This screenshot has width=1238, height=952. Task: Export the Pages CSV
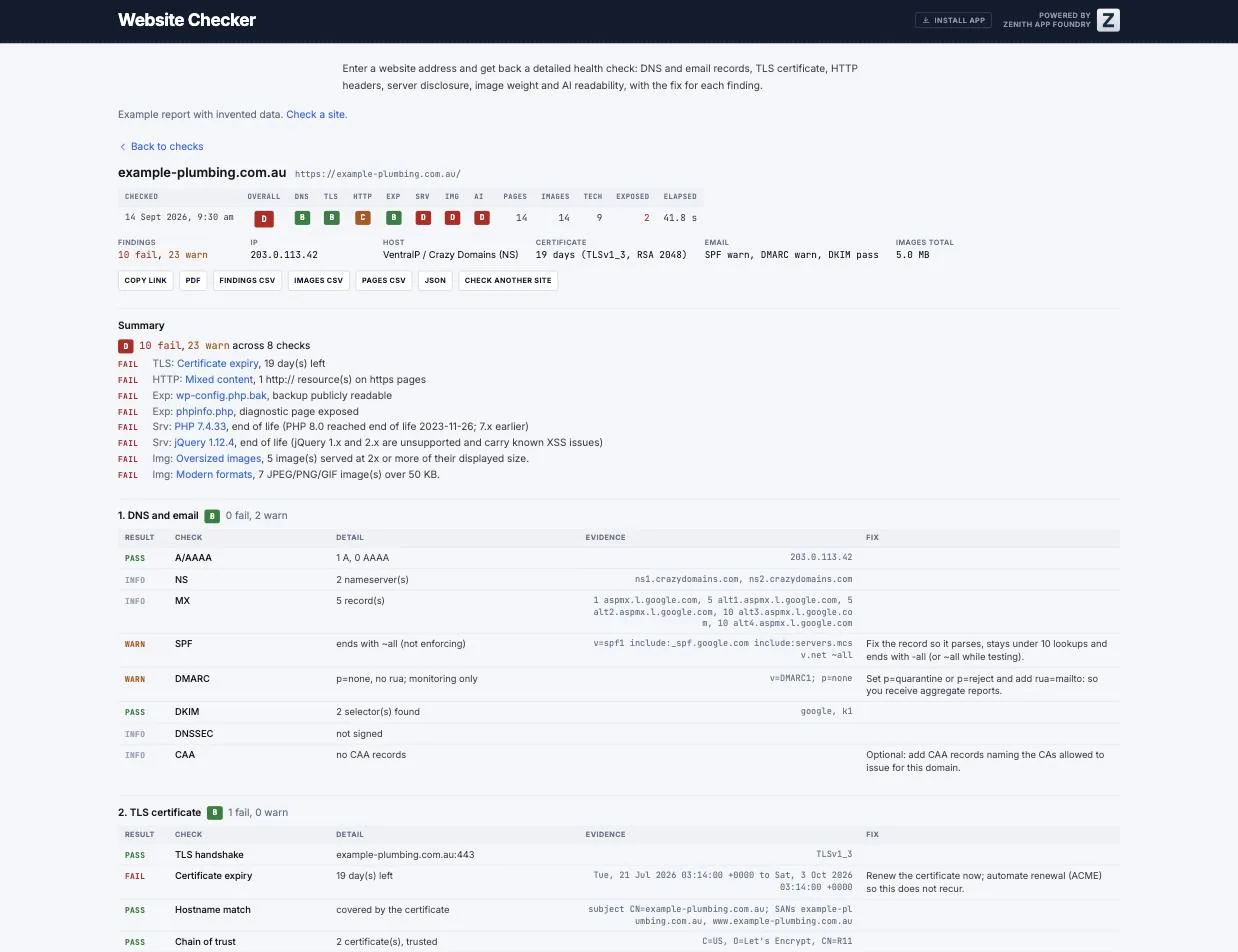click(x=384, y=281)
